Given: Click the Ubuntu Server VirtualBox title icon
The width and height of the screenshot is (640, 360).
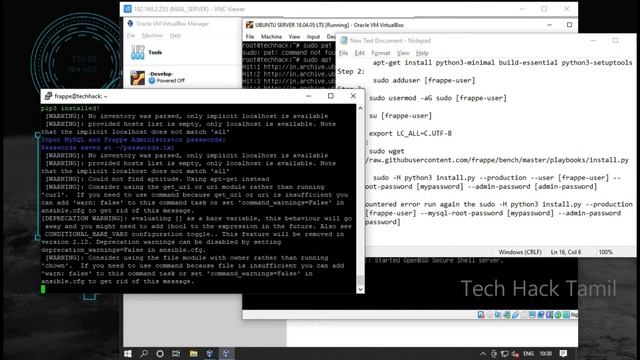Looking at the screenshot, I should 249,25.
